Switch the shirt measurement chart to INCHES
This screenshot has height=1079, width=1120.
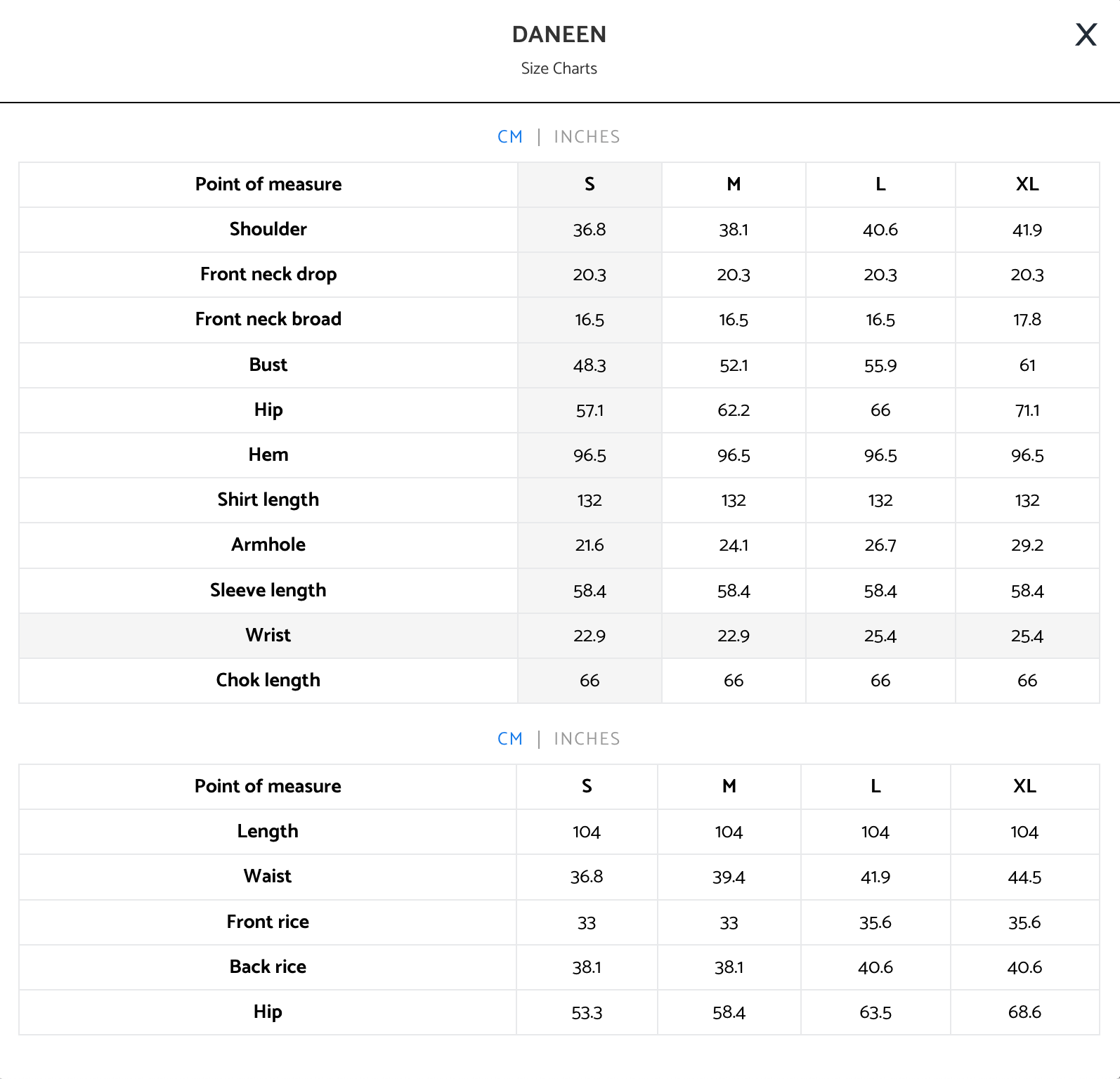tap(587, 137)
